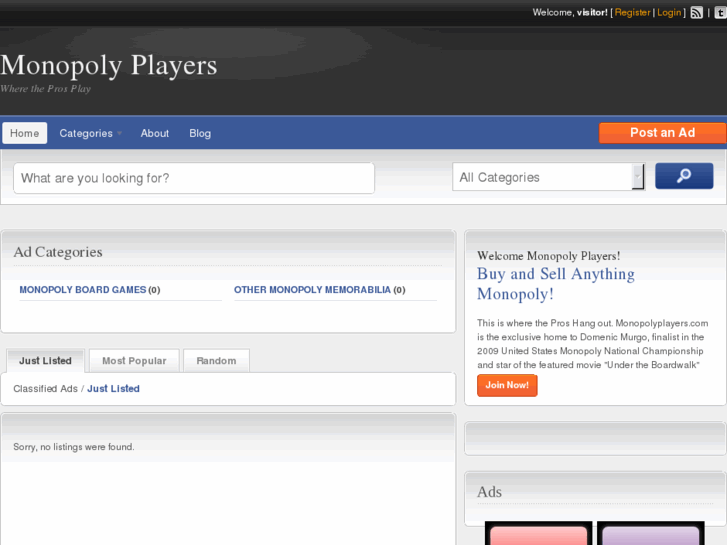Go to the Home menu item
The height and width of the screenshot is (545, 727).
25,133
